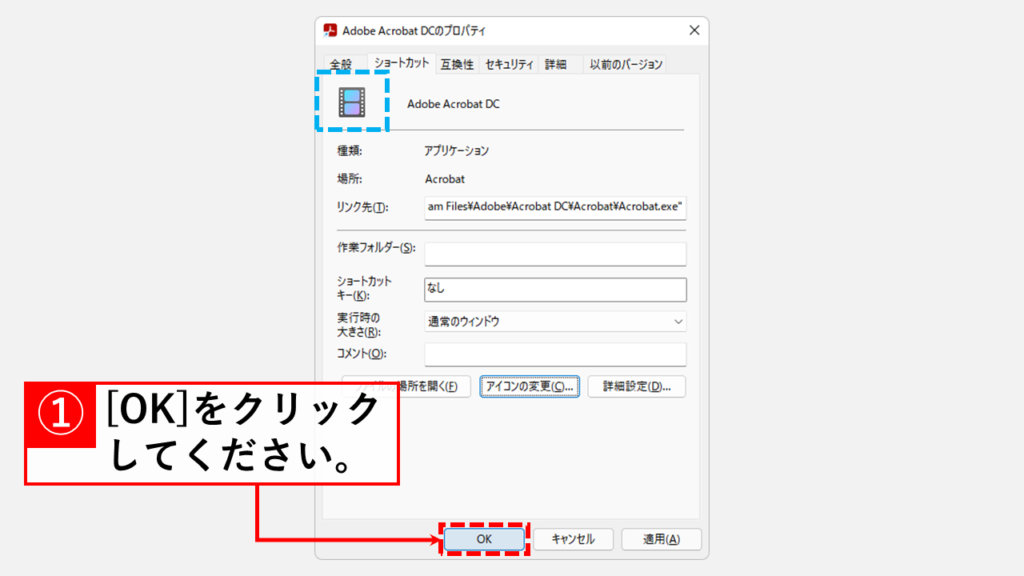Viewport: 1024px width, 576px height.
Task: Click the Acrobat location value
Action: click(x=445, y=179)
